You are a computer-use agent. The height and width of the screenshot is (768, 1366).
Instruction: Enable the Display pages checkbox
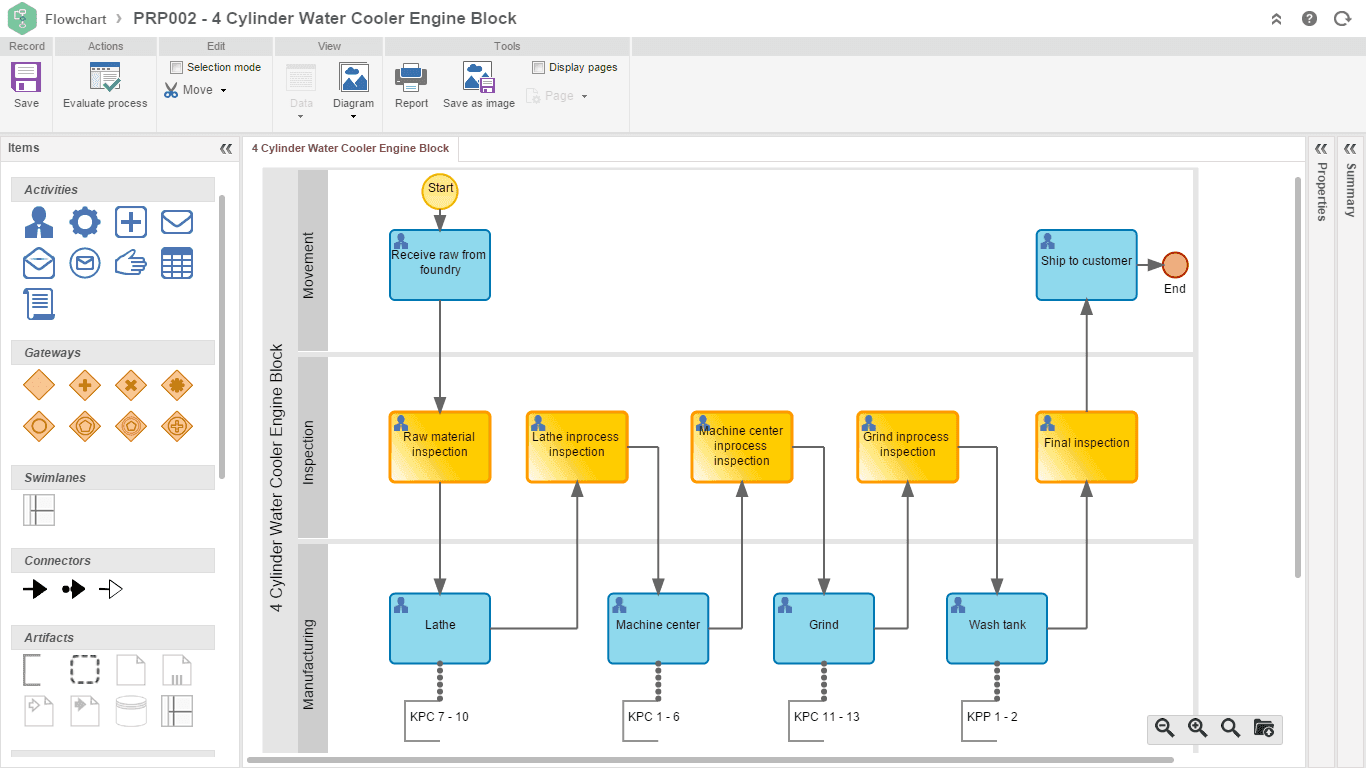[539, 67]
